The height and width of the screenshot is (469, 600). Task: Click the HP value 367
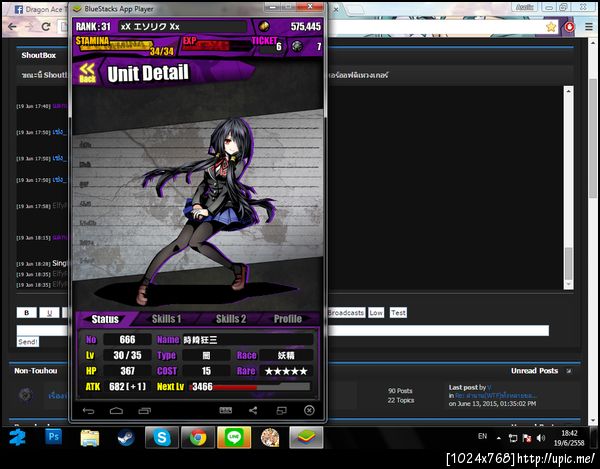click(x=127, y=371)
